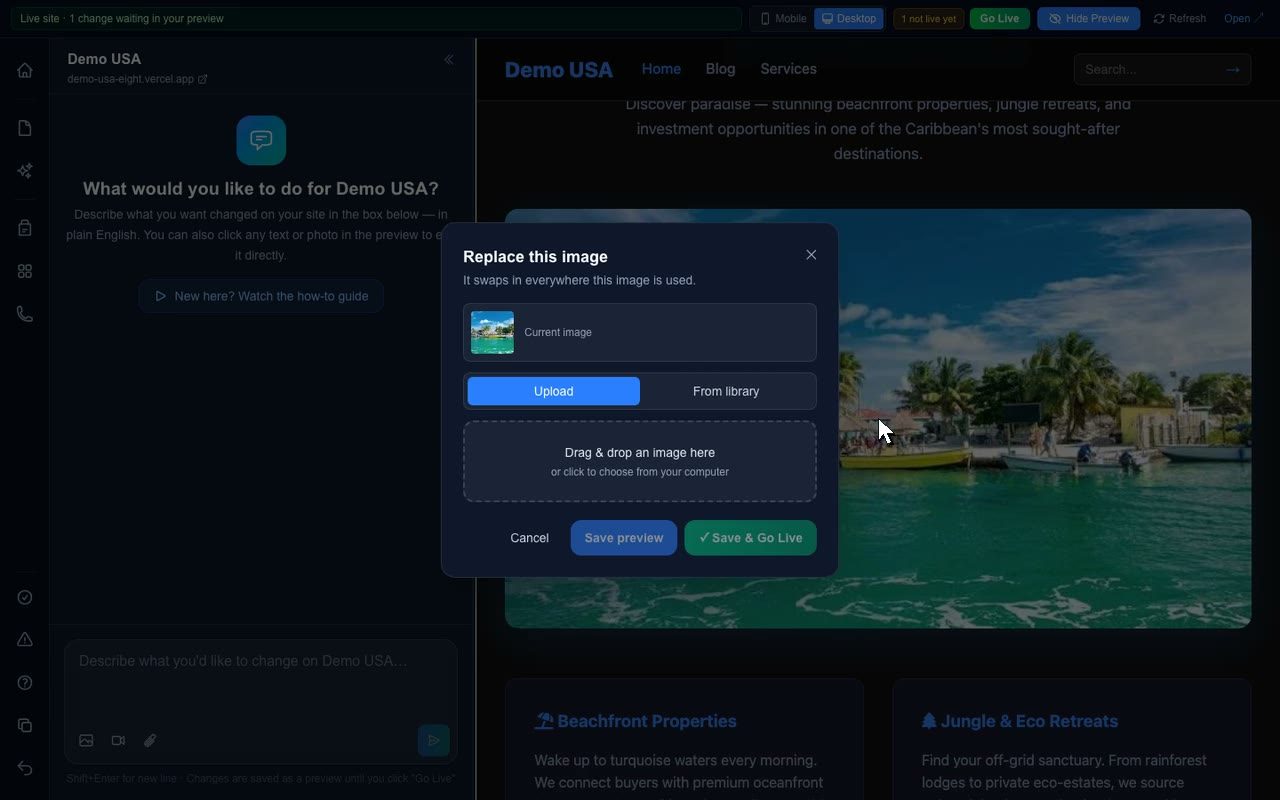Toggle Hide Preview button
Screen dimensions: 1280x800
(x=1088, y=18)
